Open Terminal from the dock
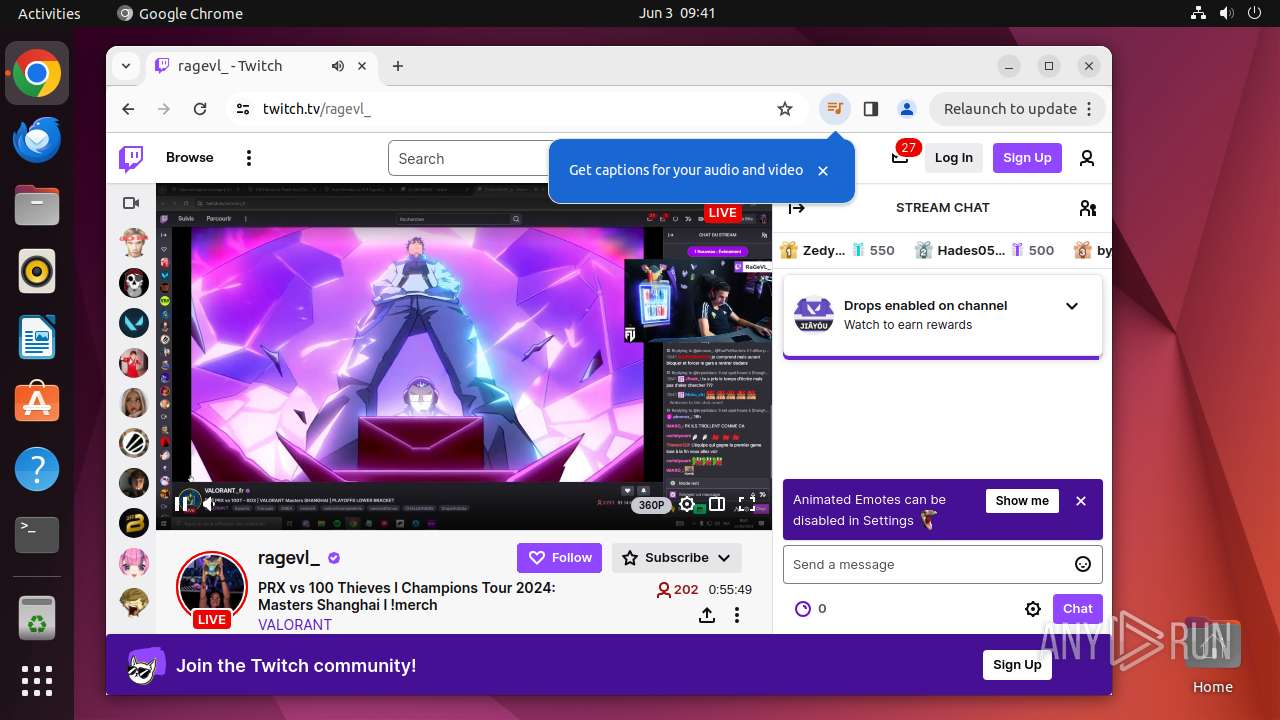Viewport: 1280px width, 720px height. [37, 535]
